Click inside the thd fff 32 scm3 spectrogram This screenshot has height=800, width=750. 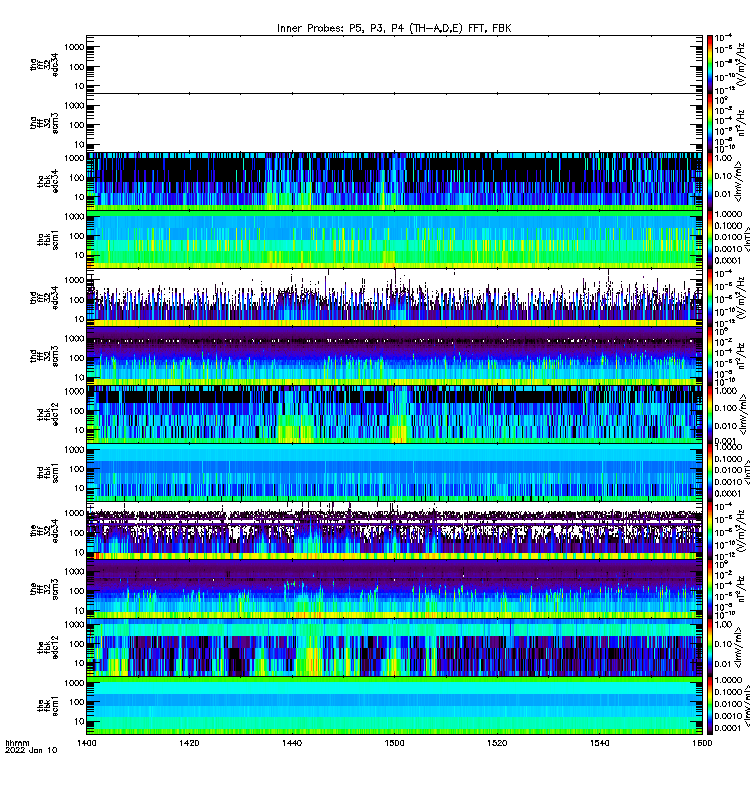[394, 356]
